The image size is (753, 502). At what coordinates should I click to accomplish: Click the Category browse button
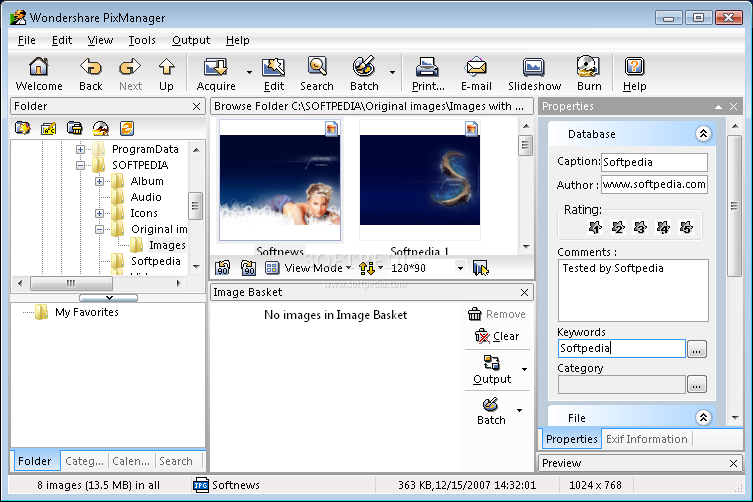[x=696, y=384]
